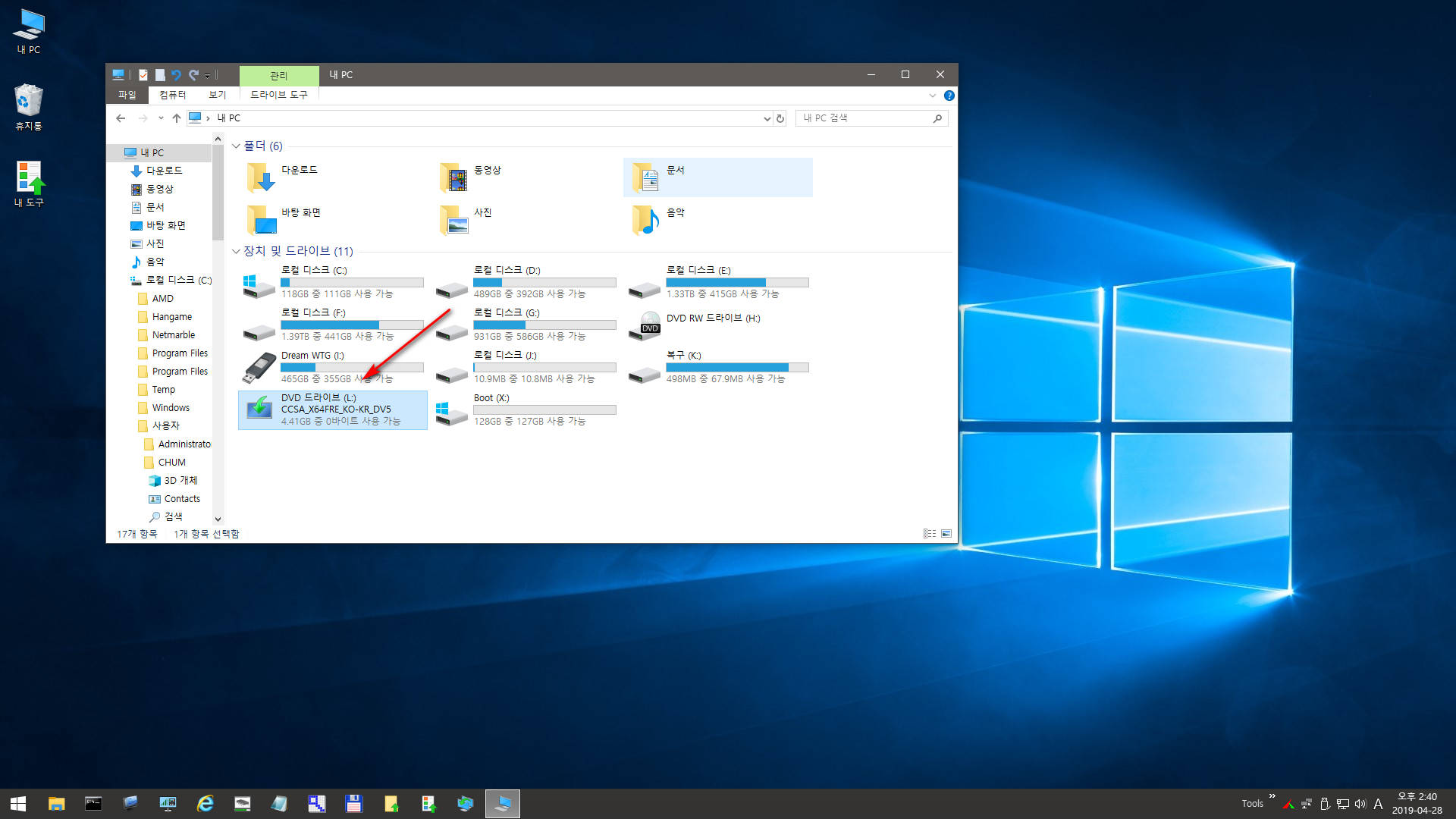
Task: Select DVD 드라이브 (L:) CCSA_X64FRE_KO-KR_DV5
Action: 333,410
